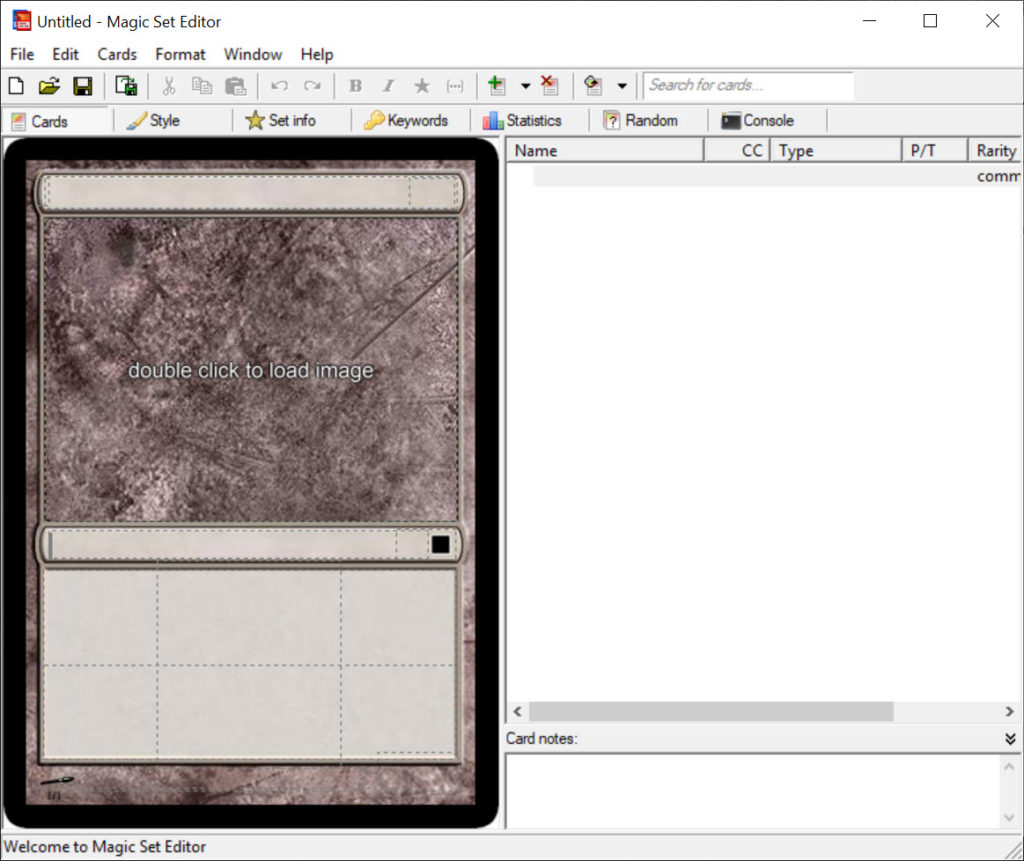Screen dimensions: 1024x861
Task: Save the current set
Action: click(82, 86)
